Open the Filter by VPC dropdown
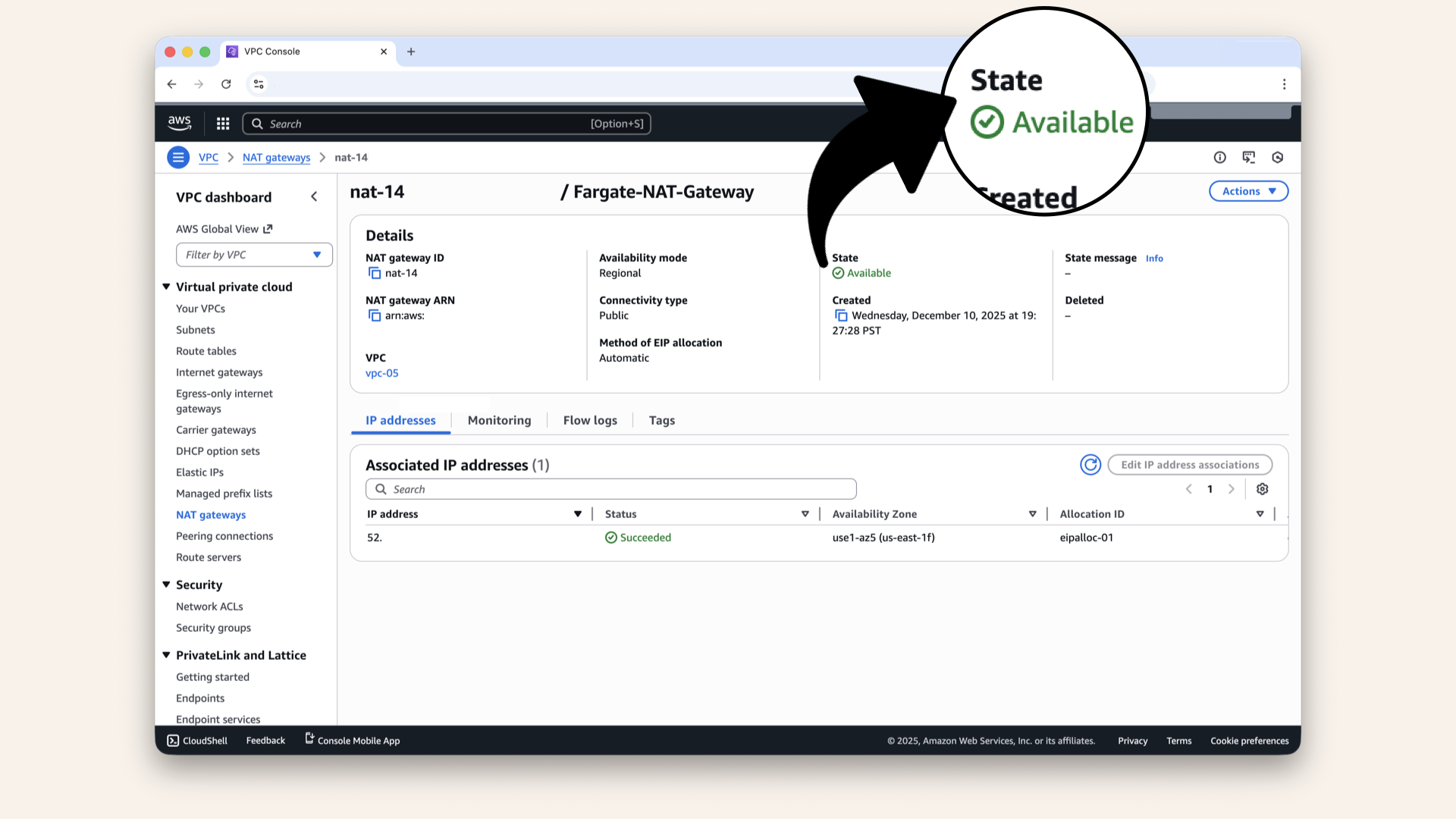This screenshot has width=1456, height=819. [x=318, y=255]
